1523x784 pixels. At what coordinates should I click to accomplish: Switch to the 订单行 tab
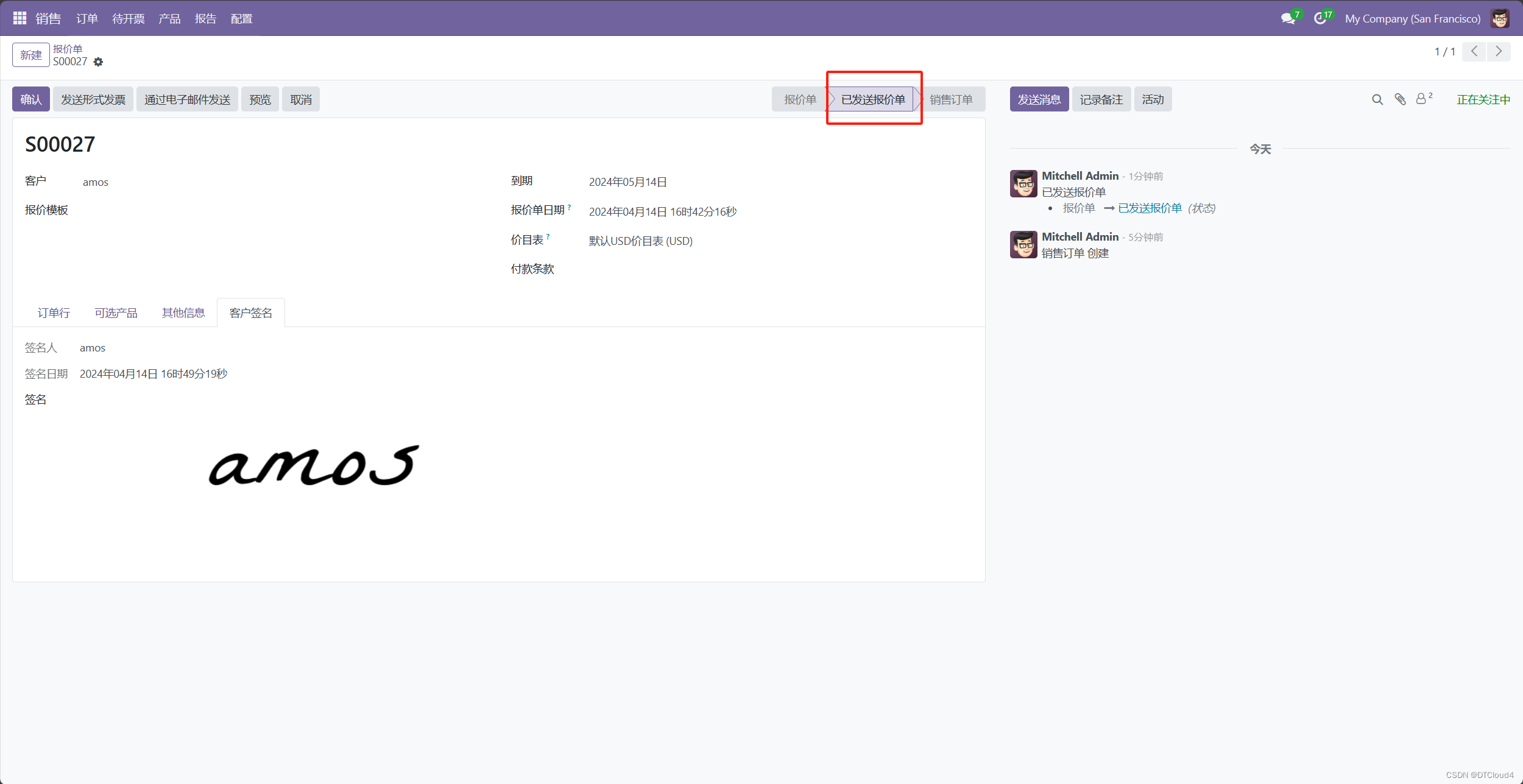coord(54,313)
